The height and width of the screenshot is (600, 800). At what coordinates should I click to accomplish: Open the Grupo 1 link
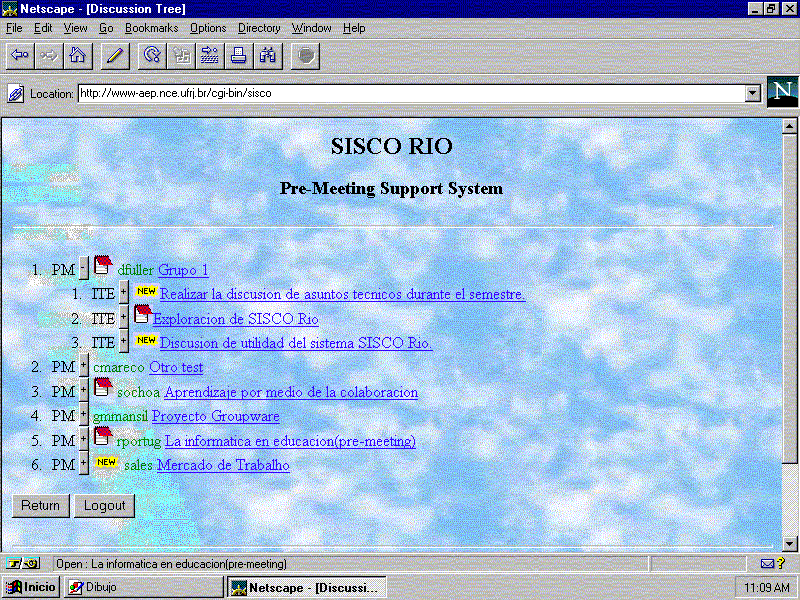pos(183,270)
